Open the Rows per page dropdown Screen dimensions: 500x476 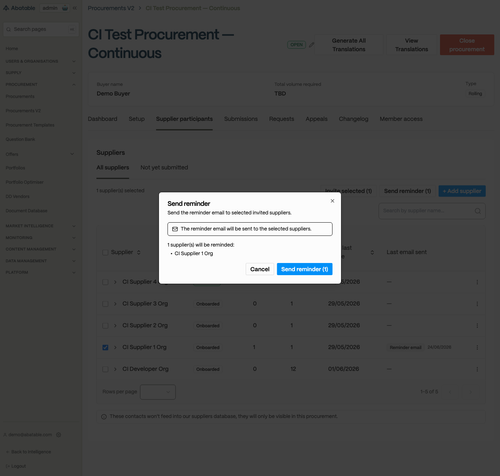158,392
